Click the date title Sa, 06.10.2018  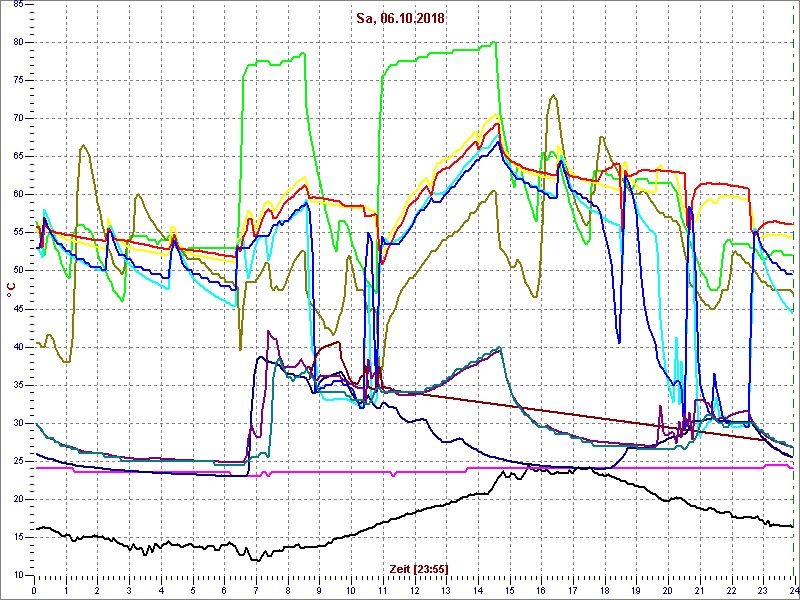click(x=401, y=19)
